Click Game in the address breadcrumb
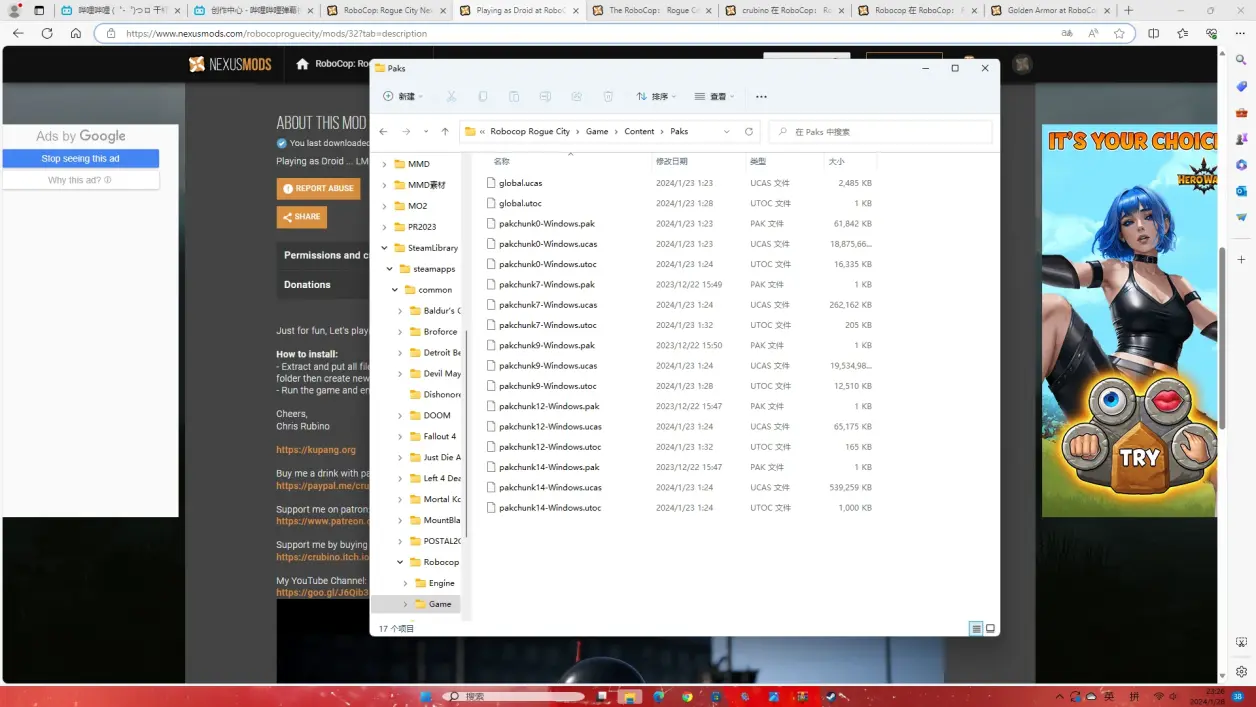Image resolution: width=1256 pixels, height=707 pixels. click(597, 131)
